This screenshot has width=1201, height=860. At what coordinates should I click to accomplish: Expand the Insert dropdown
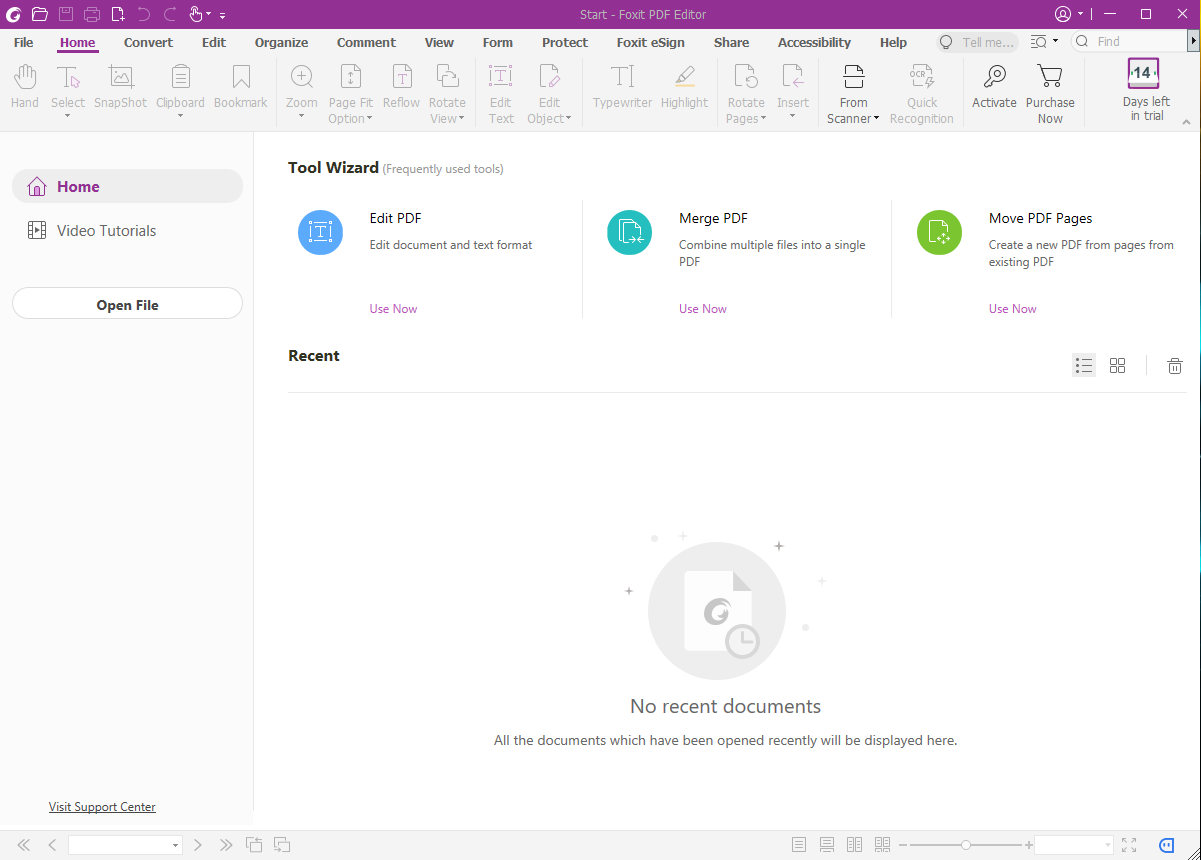point(792,116)
